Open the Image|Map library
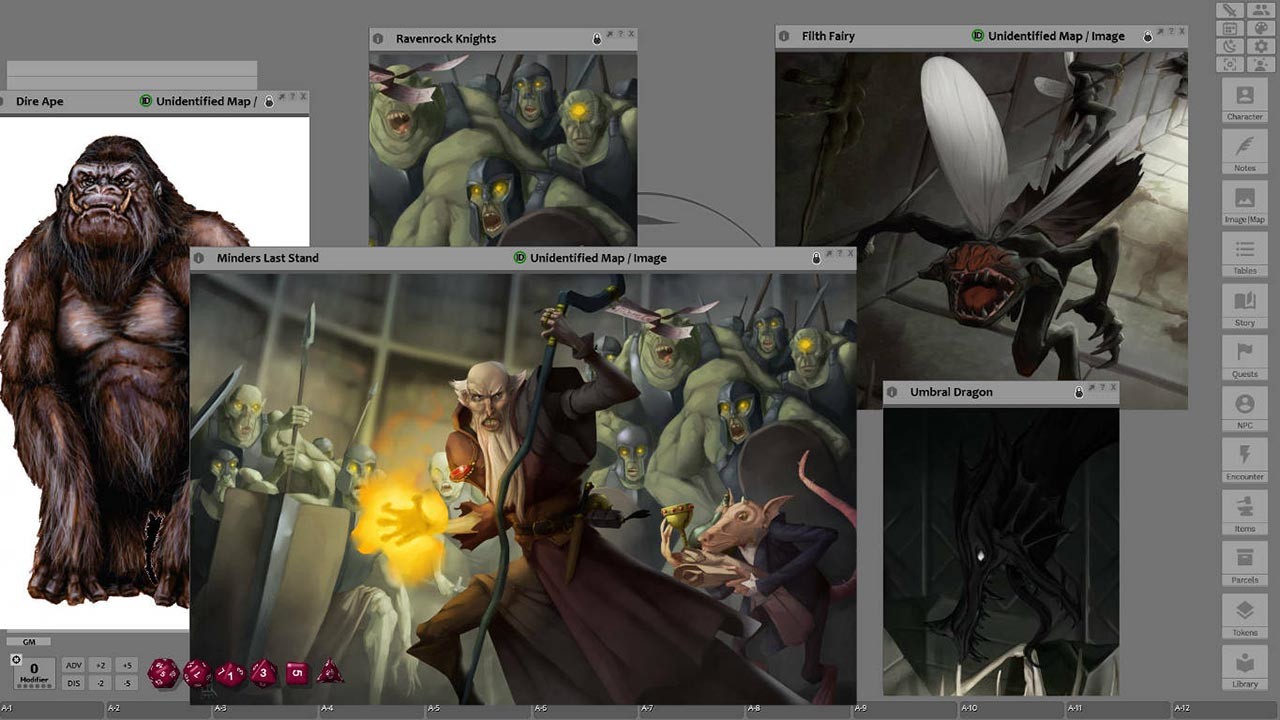 (1244, 203)
